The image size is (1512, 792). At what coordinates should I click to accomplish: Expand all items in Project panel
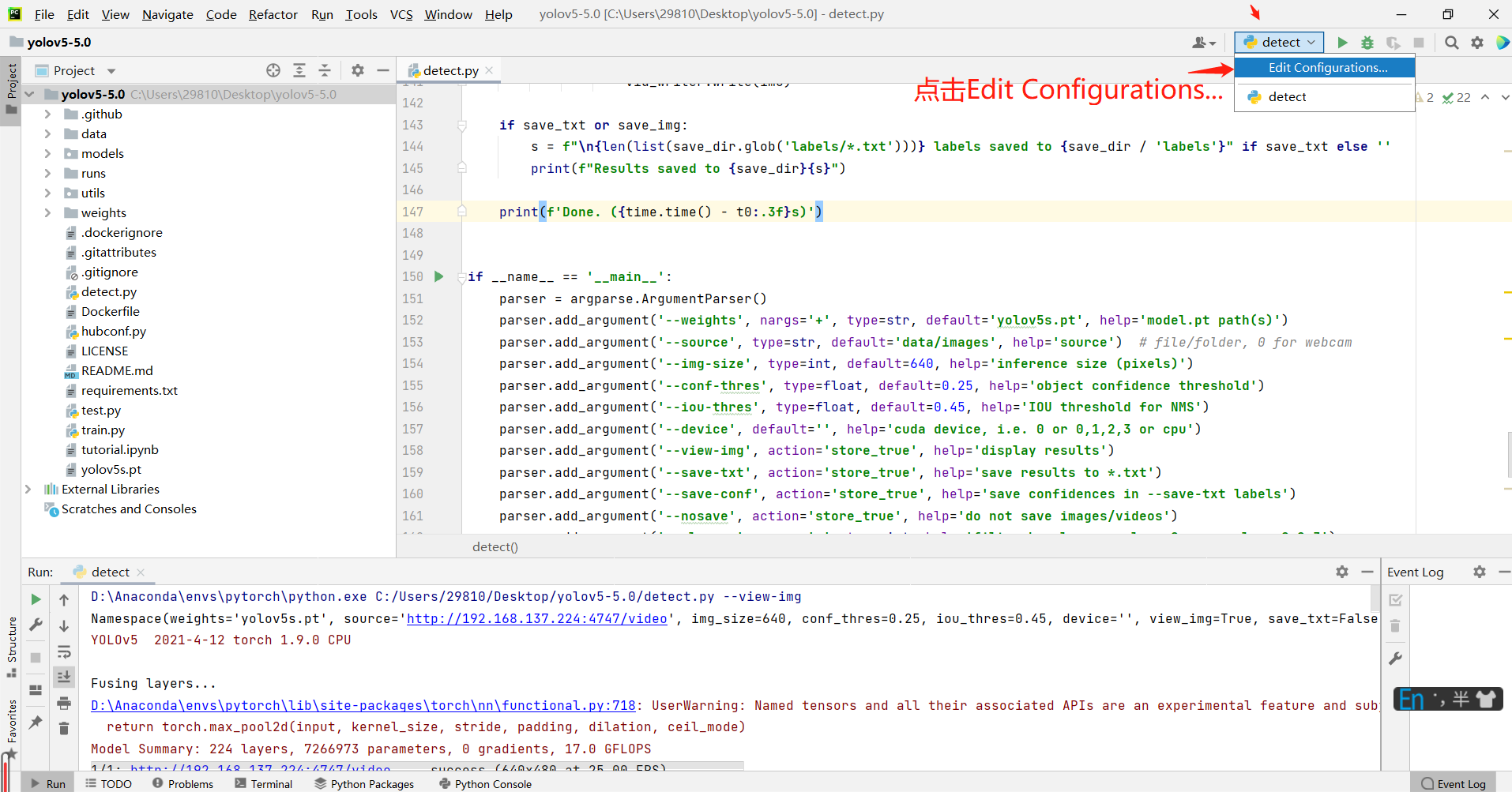(x=299, y=70)
